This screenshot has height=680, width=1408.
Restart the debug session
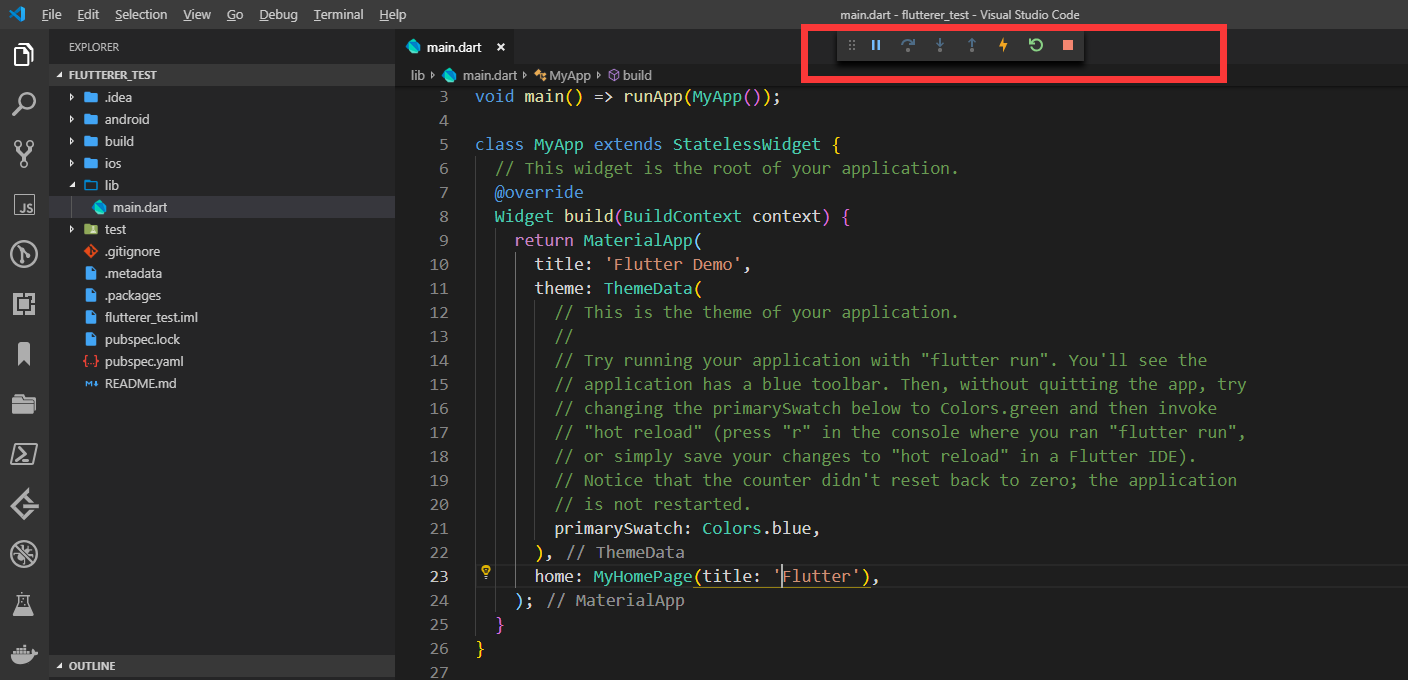[x=1036, y=45]
